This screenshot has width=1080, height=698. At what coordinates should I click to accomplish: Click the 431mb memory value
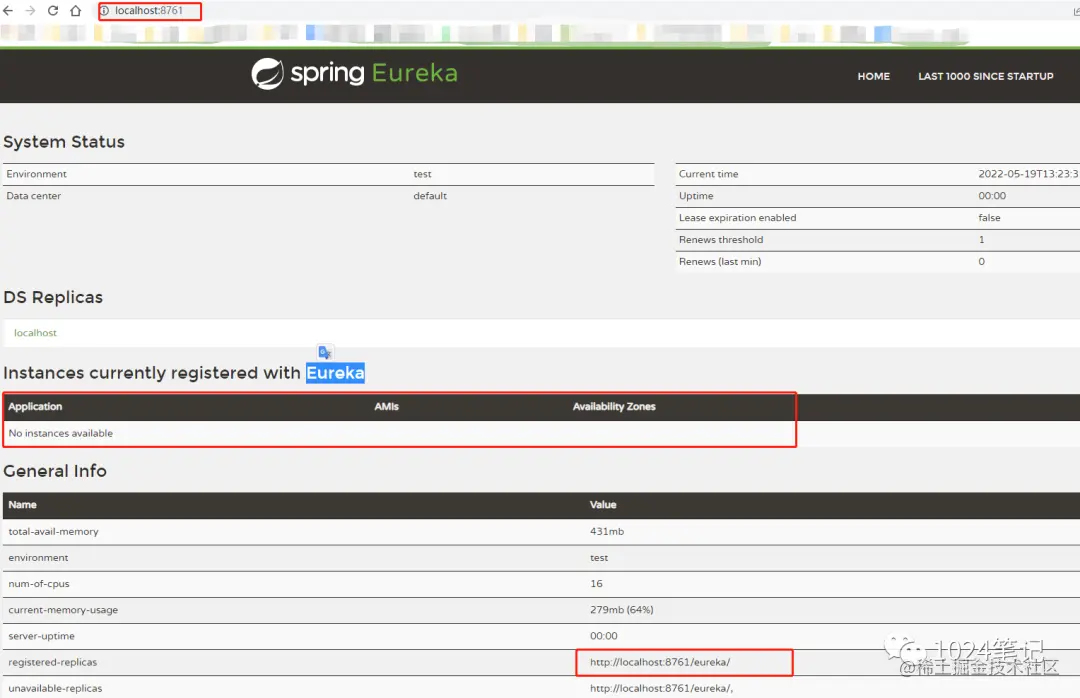[x=607, y=532]
